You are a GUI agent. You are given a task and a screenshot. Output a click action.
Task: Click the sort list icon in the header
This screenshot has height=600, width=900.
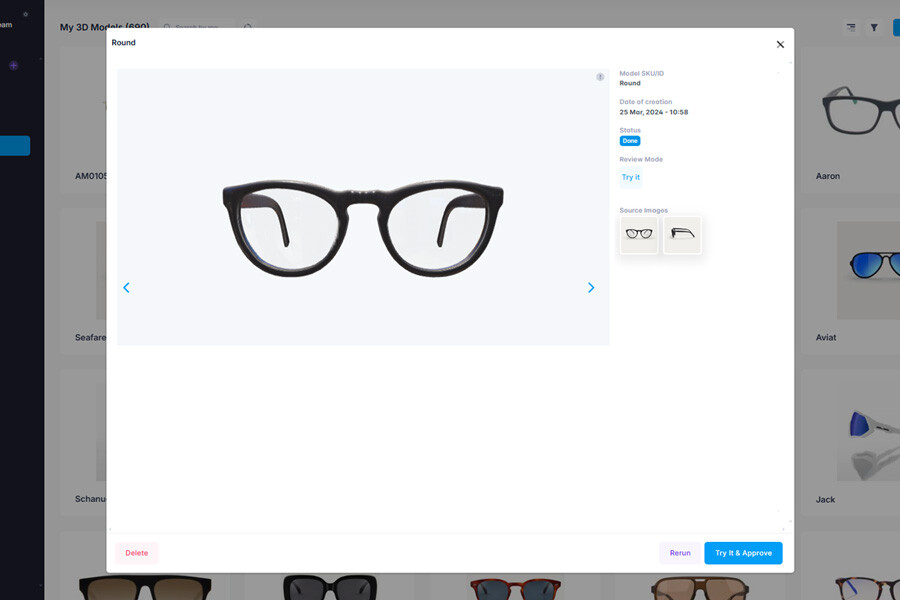tap(851, 28)
